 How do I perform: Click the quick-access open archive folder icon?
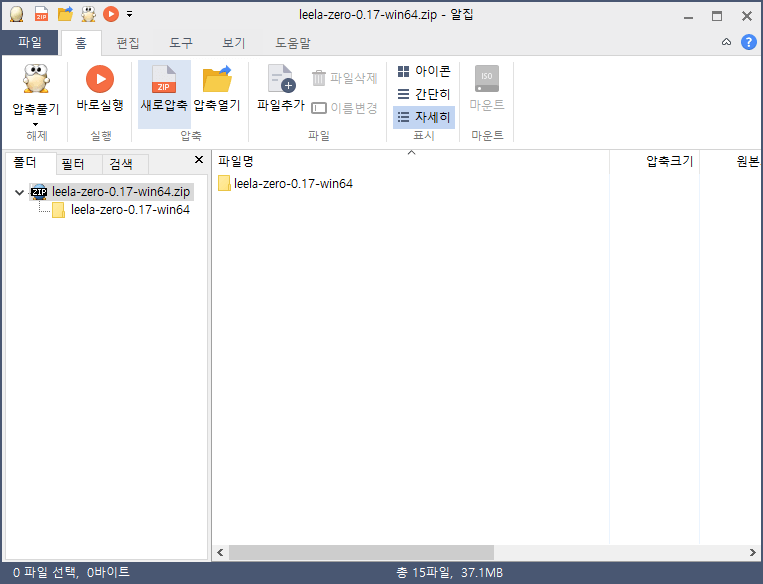(x=65, y=14)
